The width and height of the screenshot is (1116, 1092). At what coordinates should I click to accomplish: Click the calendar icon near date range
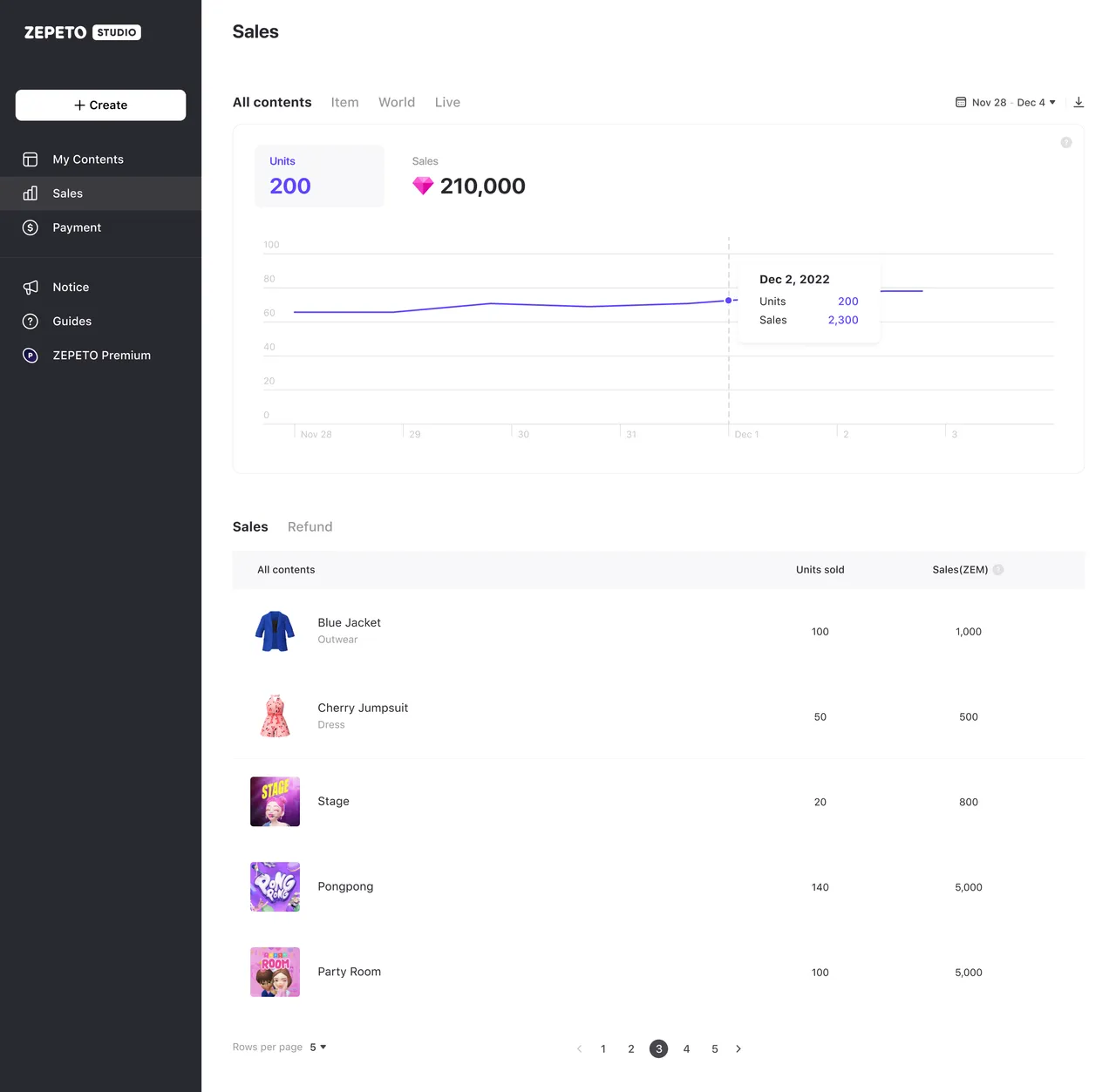(960, 102)
